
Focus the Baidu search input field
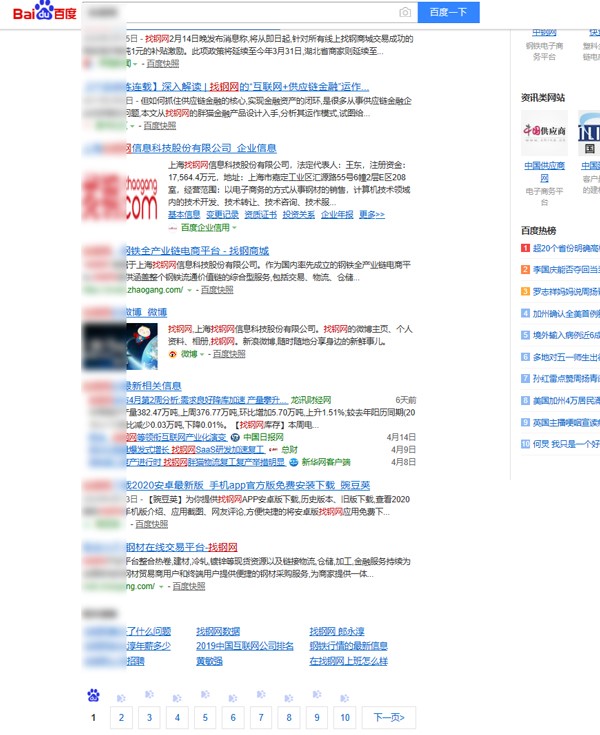(248, 12)
